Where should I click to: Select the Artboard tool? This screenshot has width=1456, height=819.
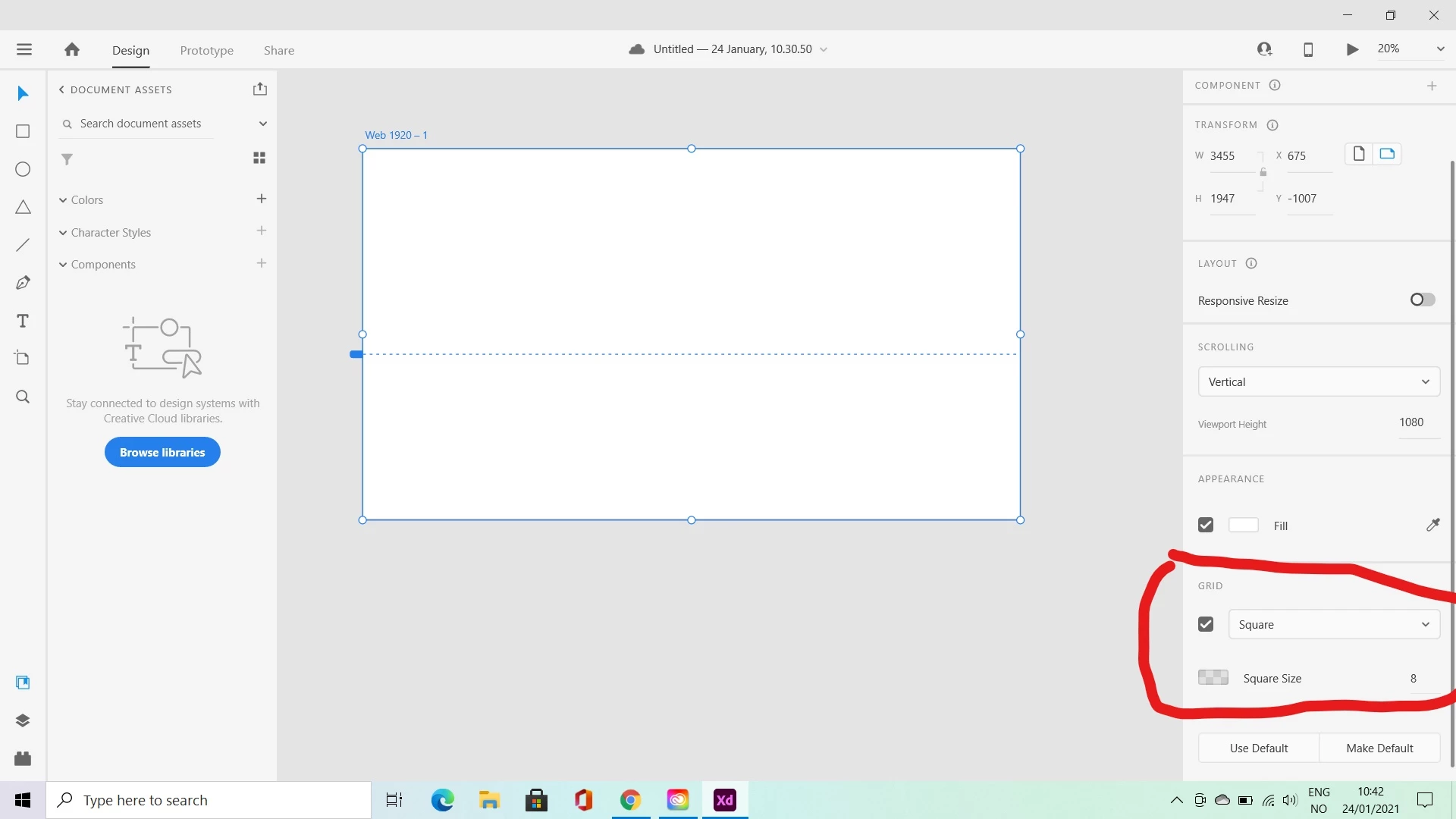[23, 358]
